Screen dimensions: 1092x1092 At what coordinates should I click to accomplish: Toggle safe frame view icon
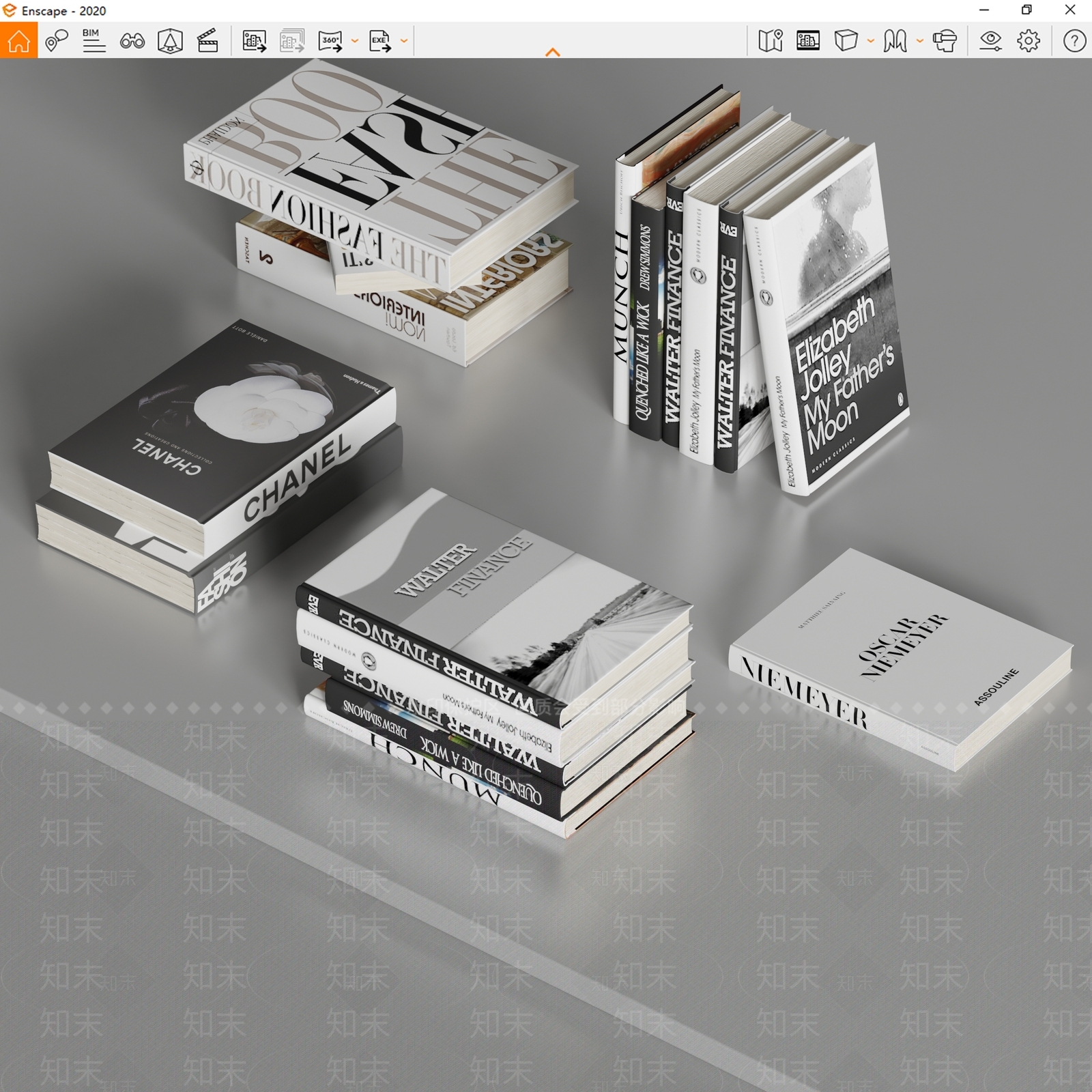(170, 41)
